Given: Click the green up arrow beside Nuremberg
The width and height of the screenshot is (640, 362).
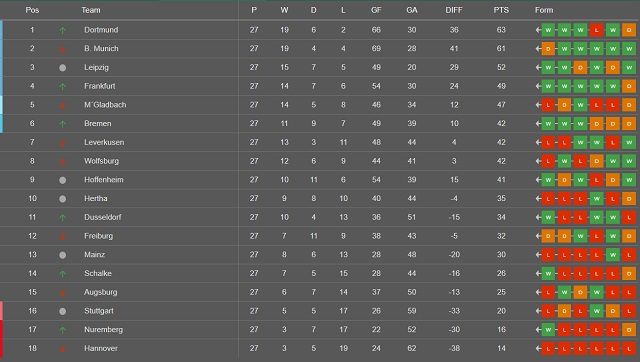Looking at the screenshot, I should click(x=62, y=330).
